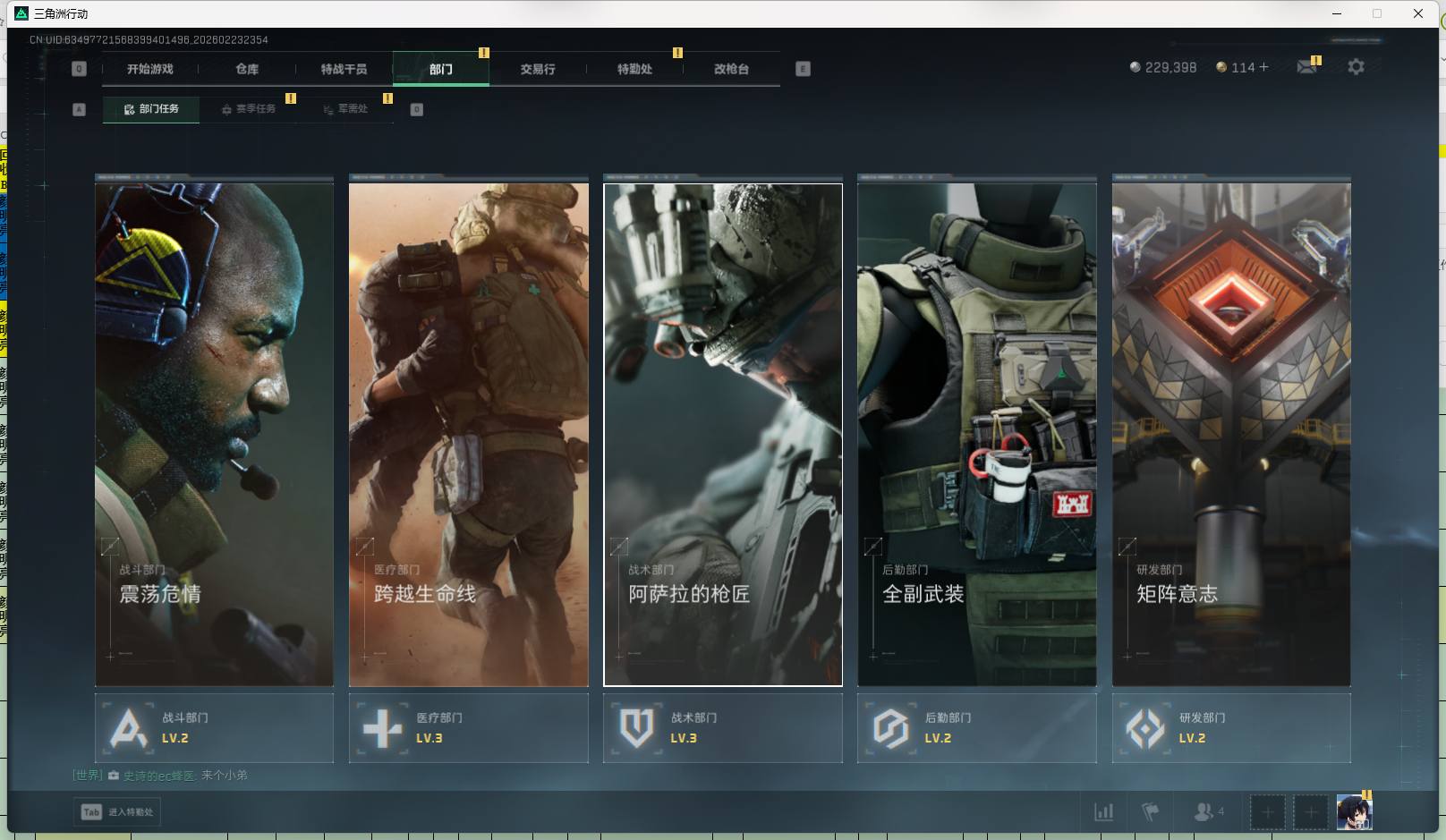Click the first empty squad slot plus
The width and height of the screenshot is (1446, 840).
pyautogui.click(x=1267, y=812)
